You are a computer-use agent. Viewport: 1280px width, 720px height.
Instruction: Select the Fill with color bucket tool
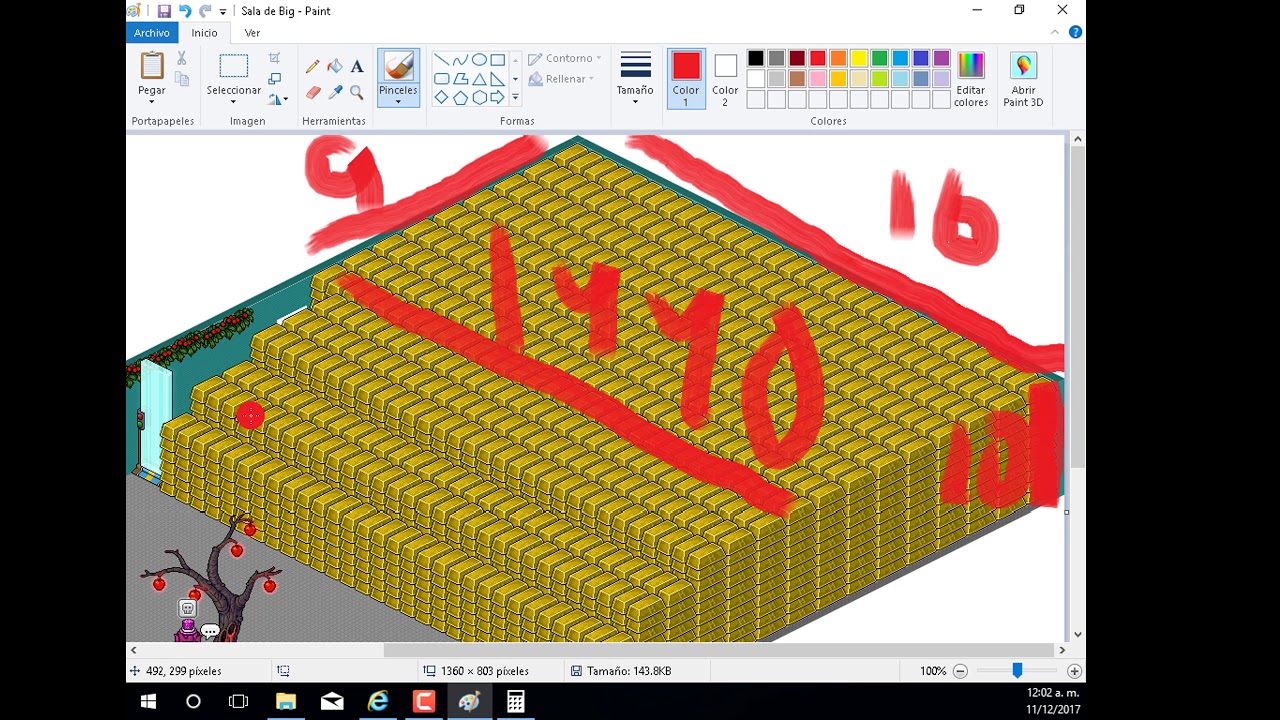coord(335,66)
